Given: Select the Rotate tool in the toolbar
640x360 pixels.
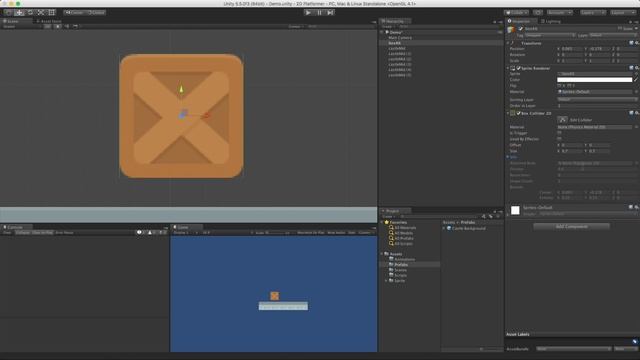Looking at the screenshot, I should click(30, 13).
